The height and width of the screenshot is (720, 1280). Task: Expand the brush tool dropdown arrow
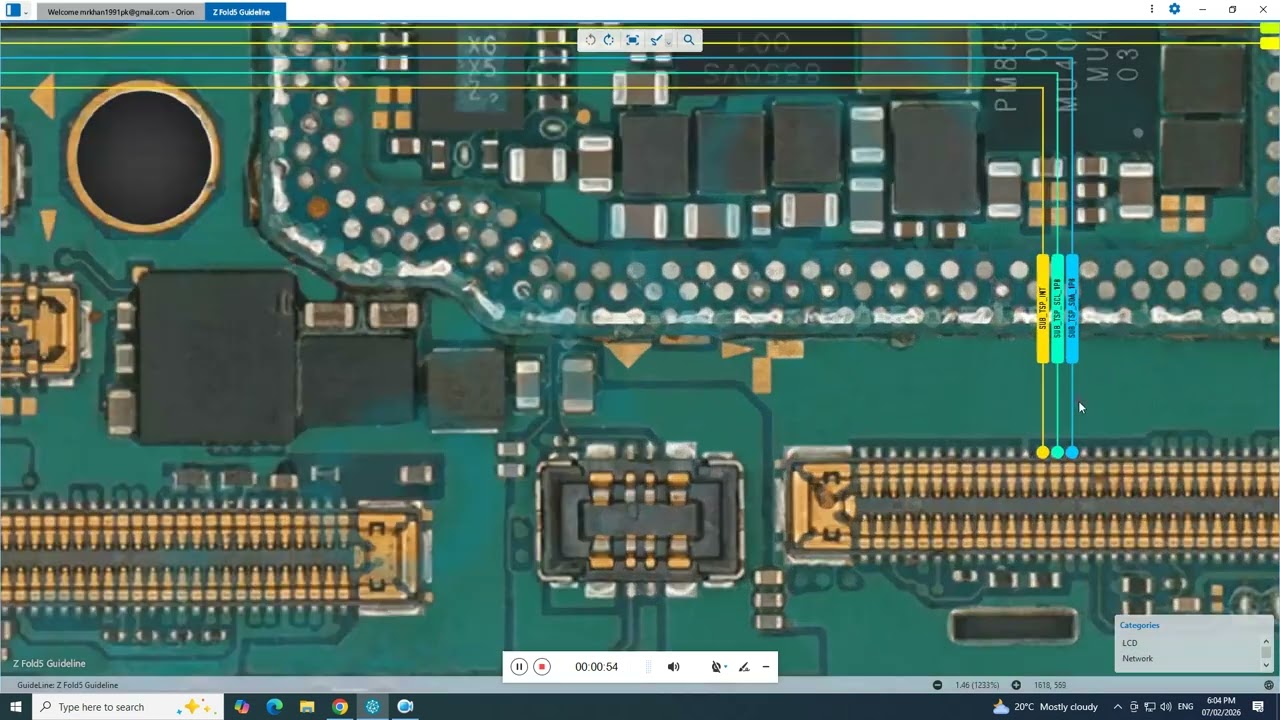click(667, 42)
